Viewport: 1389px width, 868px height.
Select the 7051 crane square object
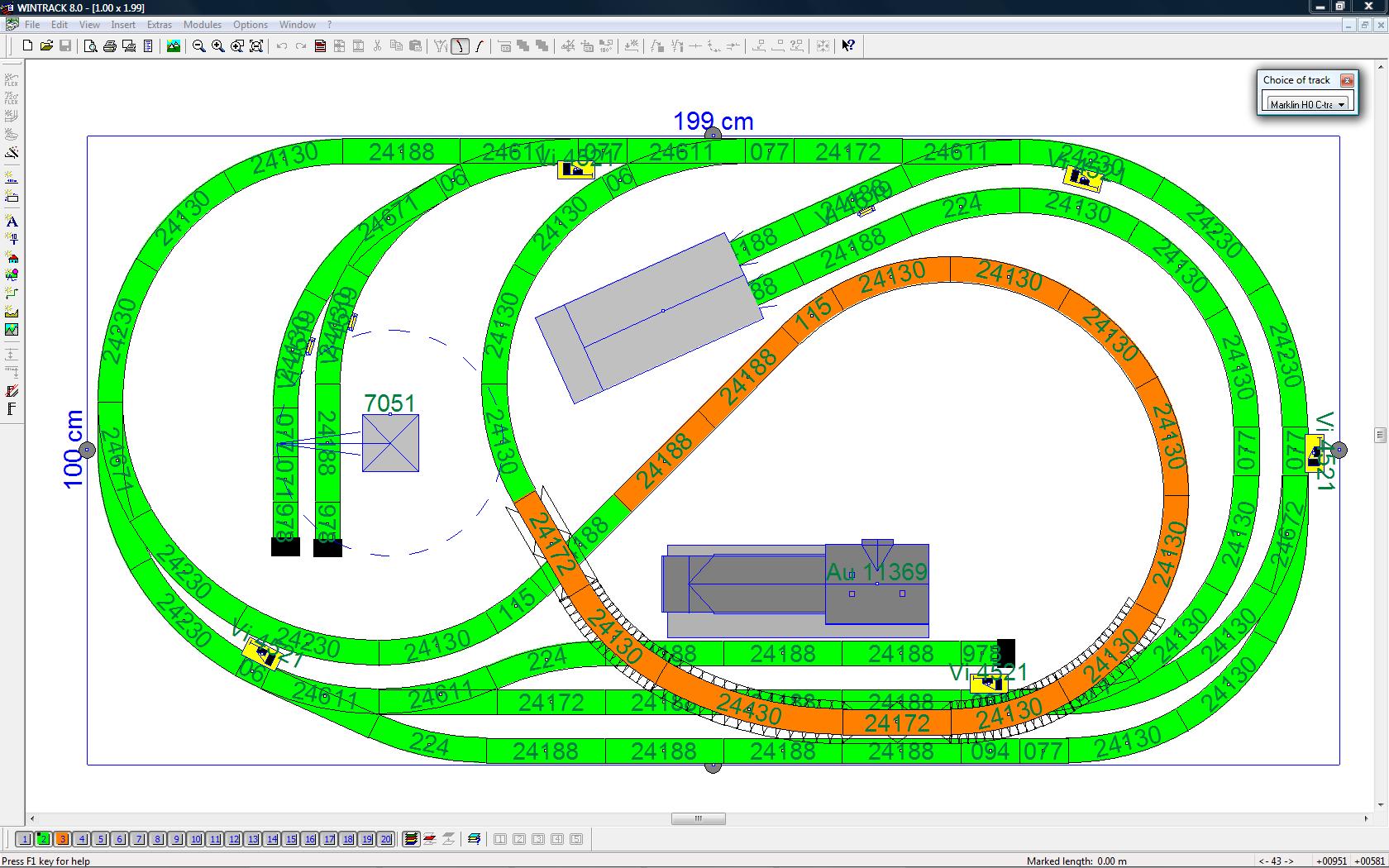coord(390,444)
